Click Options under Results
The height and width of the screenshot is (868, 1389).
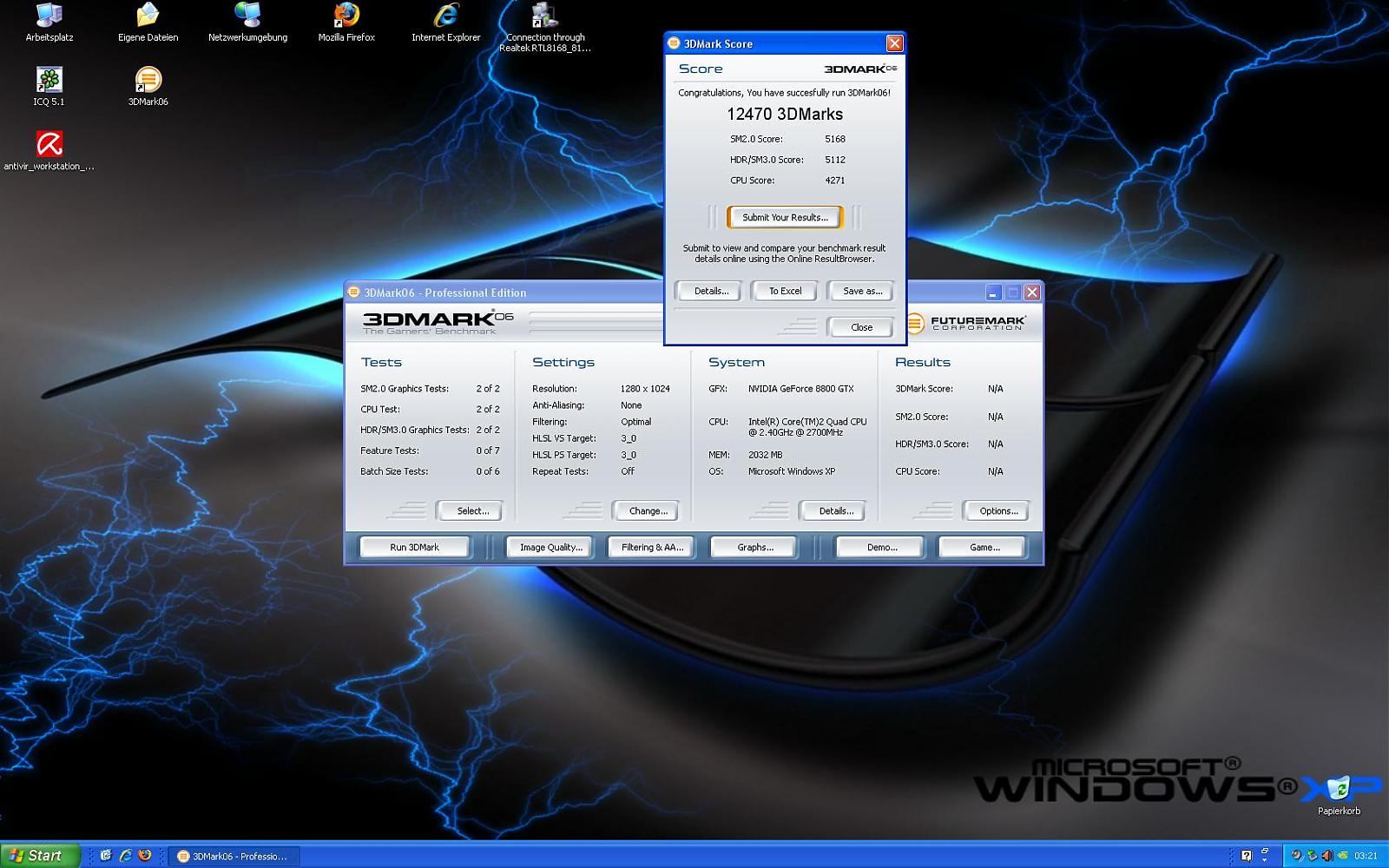pyautogui.click(x=998, y=511)
